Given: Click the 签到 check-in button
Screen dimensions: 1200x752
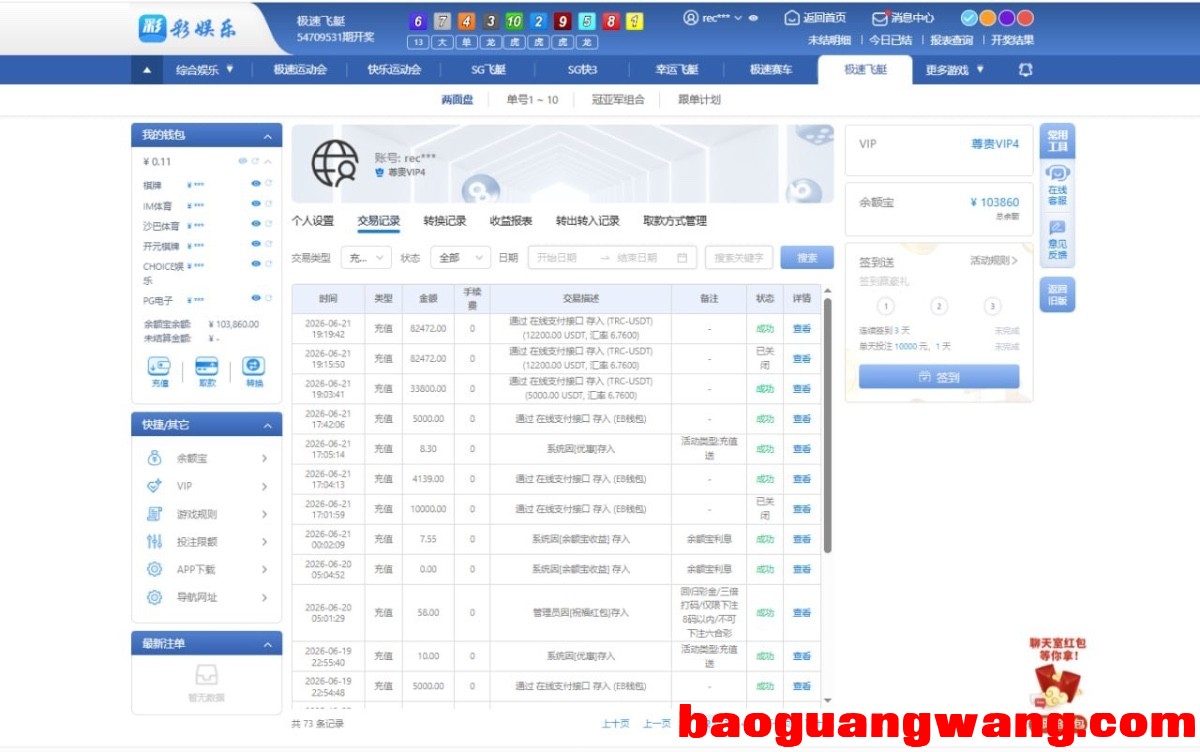Looking at the screenshot, I should click(x=939, y=377).
